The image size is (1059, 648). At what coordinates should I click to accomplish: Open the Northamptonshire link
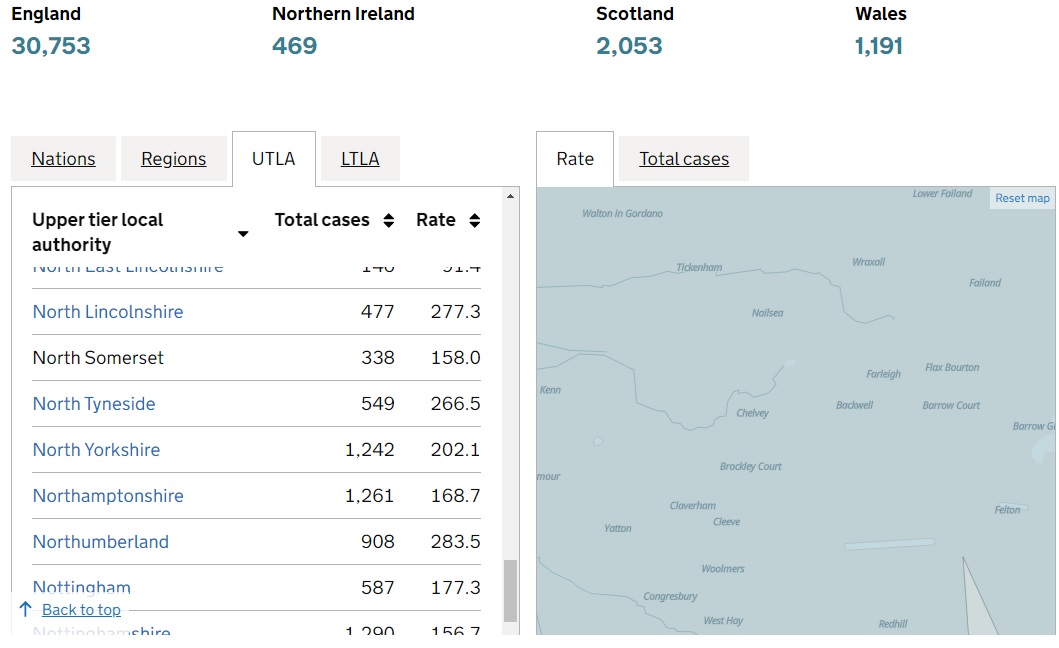pyautogui.click(x=108, y=496)
